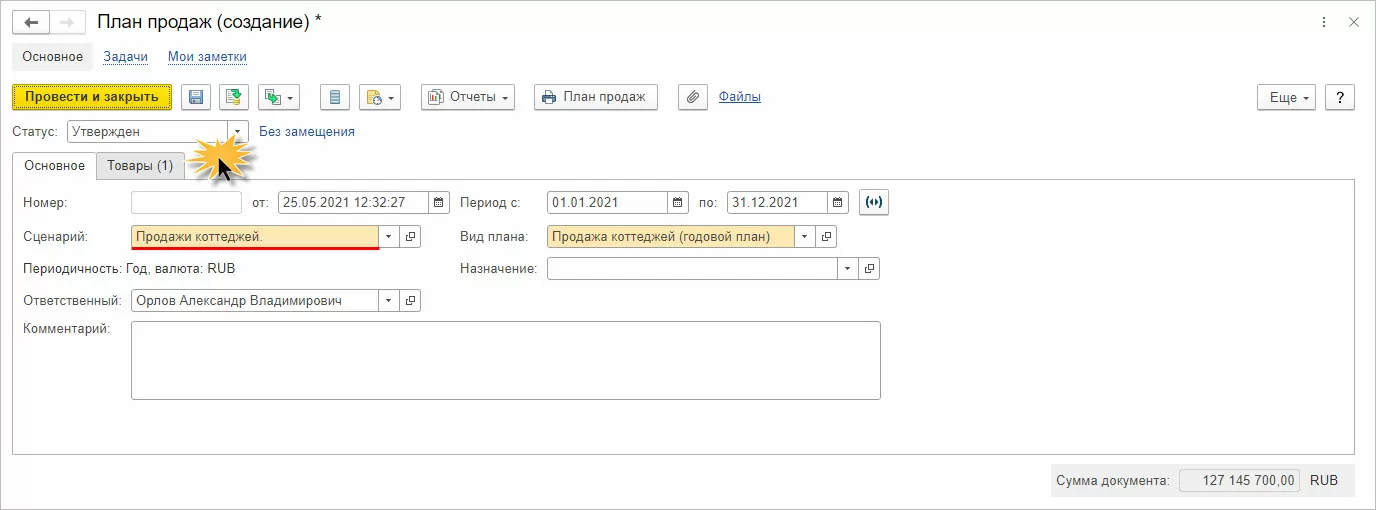Click the post document icon
1376x510 pixels.
click(233, 97)
